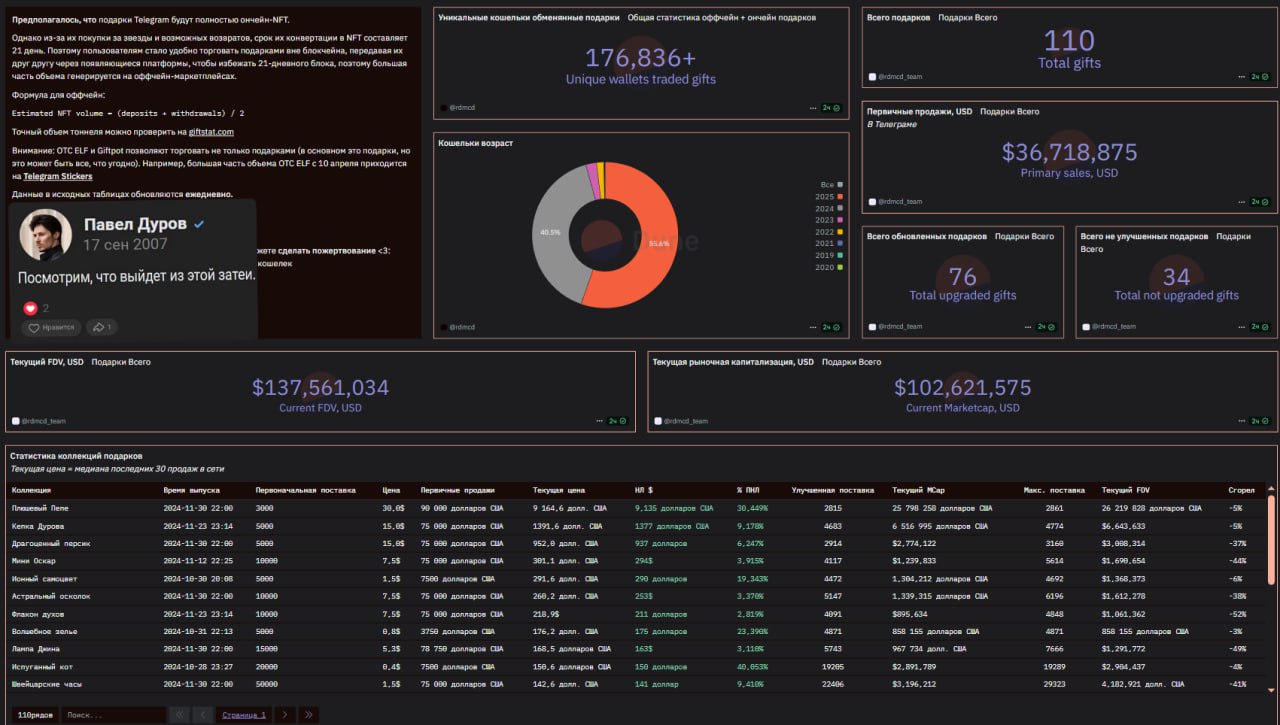Open the three-dots menu on Primary sales widget
1280x725 pixels.
[x=1241, y=201]
